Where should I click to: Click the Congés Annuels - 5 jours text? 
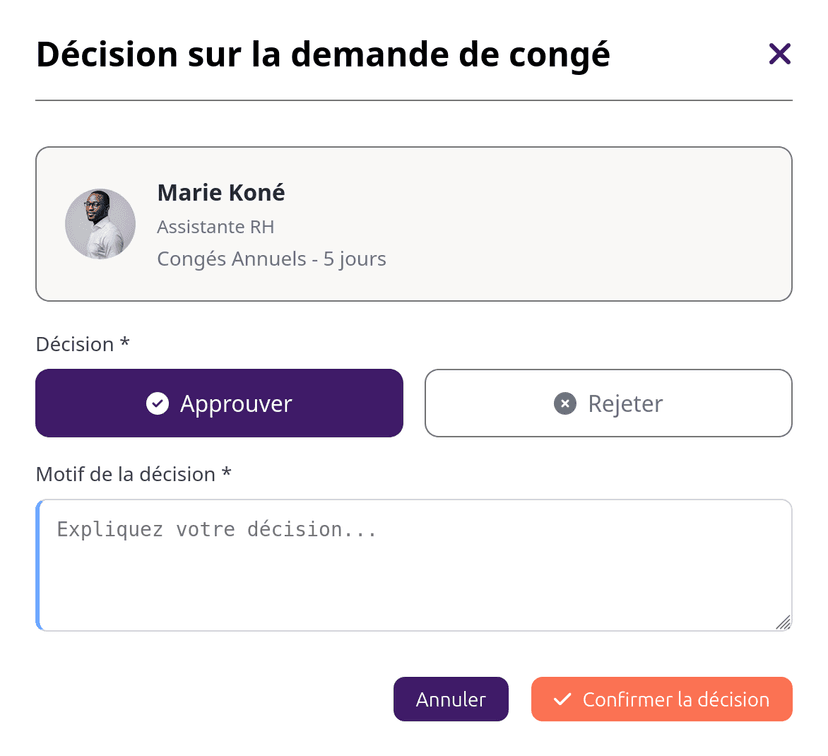pyautogui.click(x=271, y=258)
